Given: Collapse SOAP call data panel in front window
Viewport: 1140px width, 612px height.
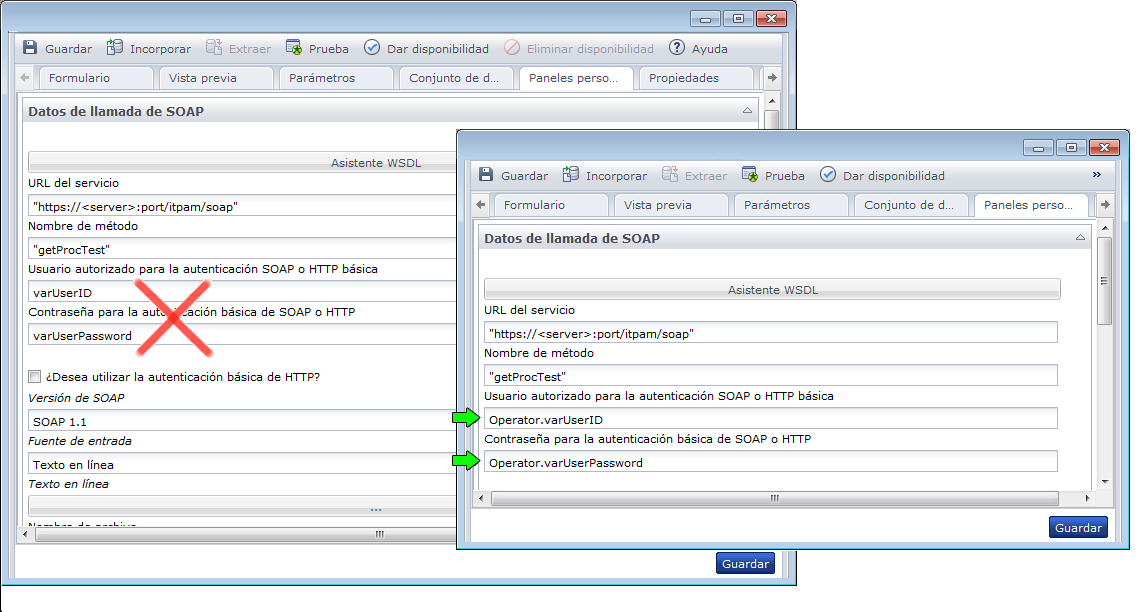Looking at the screenshot, I should click(x=1080, y=238).
